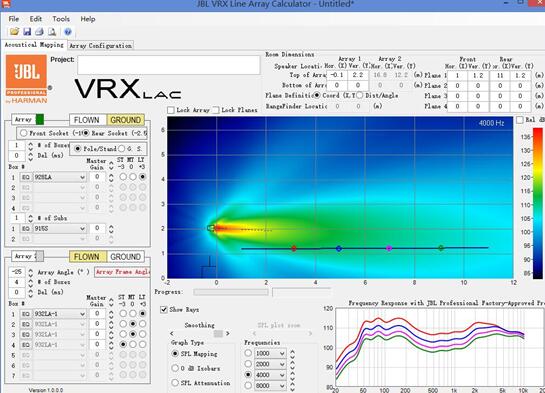The image size is (545, 393).
Task: Open the Tools menu
Action: pyautogui.click(x=61, y=19)
